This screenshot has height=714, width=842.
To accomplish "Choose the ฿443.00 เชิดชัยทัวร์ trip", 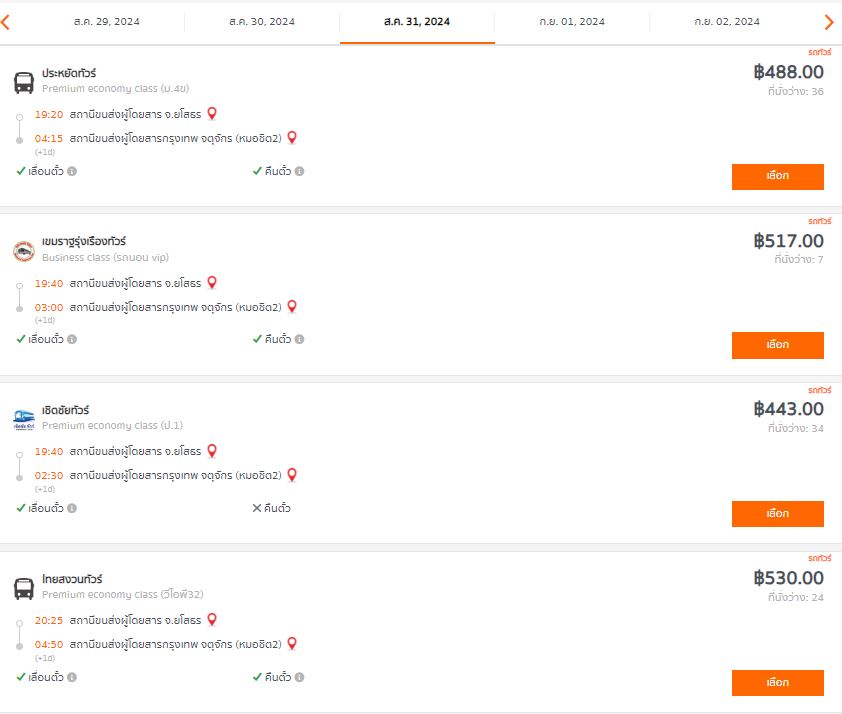I will [x=778, y=514].
